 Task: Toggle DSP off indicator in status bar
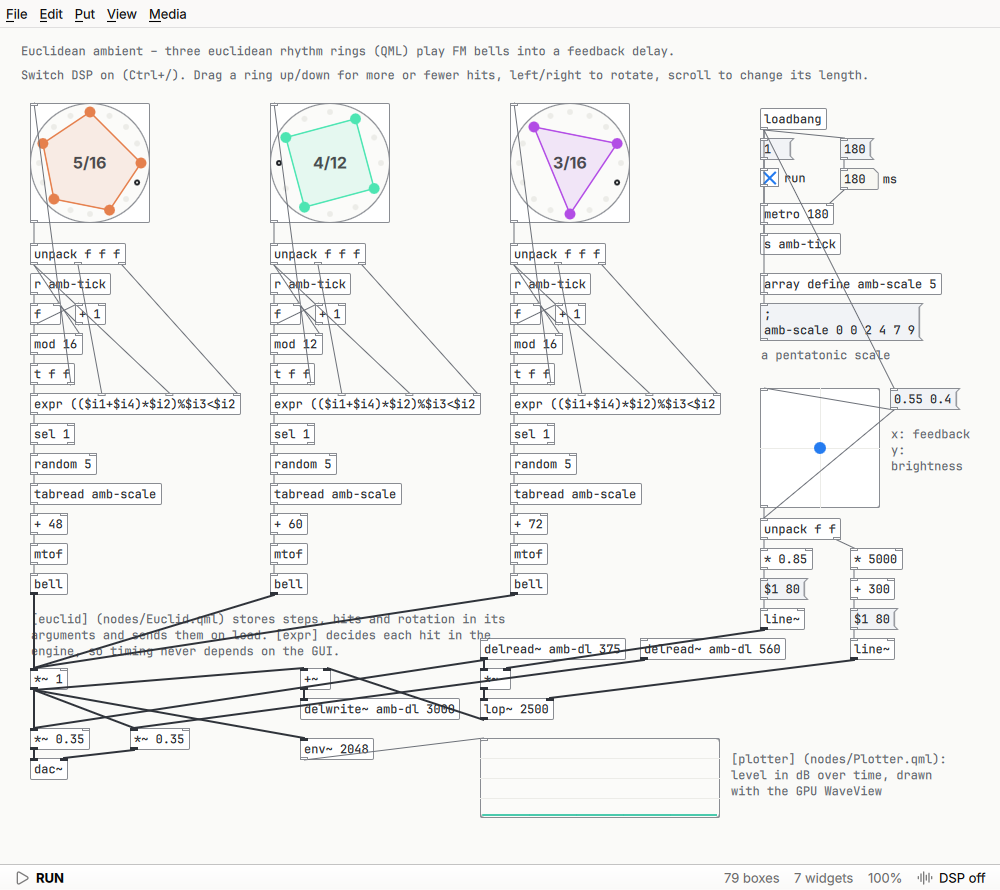click(x=951, y=878)
